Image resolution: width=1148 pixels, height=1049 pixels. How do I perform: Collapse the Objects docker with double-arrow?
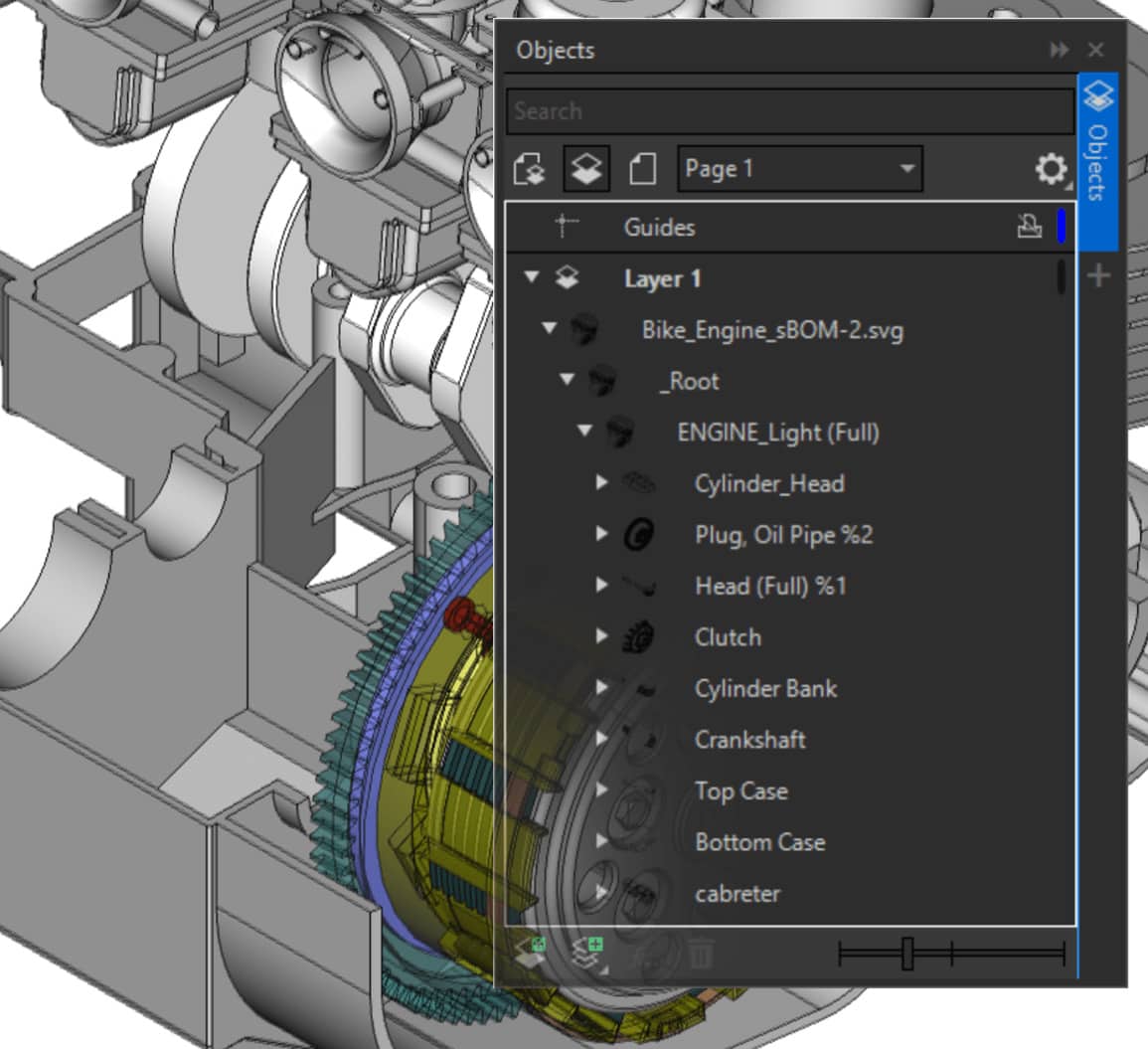point(1060,50)
